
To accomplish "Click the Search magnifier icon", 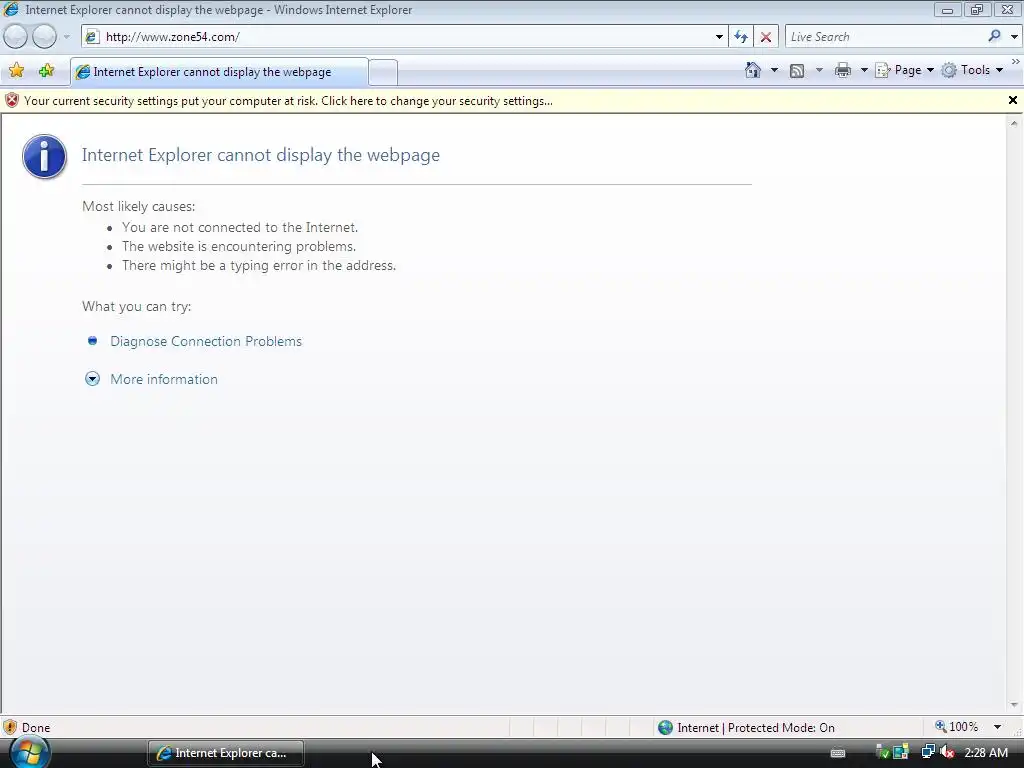I will [995, 37].
